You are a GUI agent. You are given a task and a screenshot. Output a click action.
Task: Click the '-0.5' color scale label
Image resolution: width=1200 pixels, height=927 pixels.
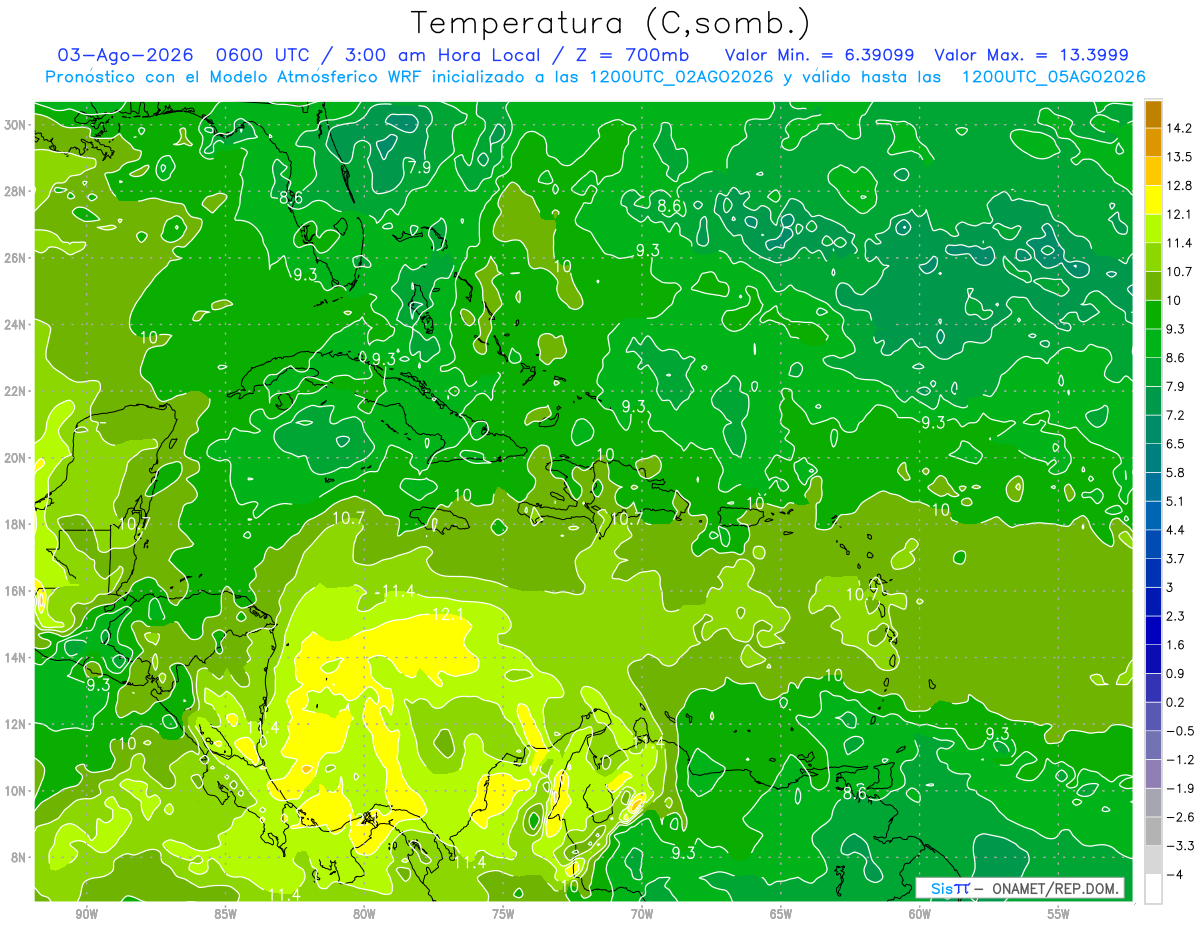(1179, 731)
